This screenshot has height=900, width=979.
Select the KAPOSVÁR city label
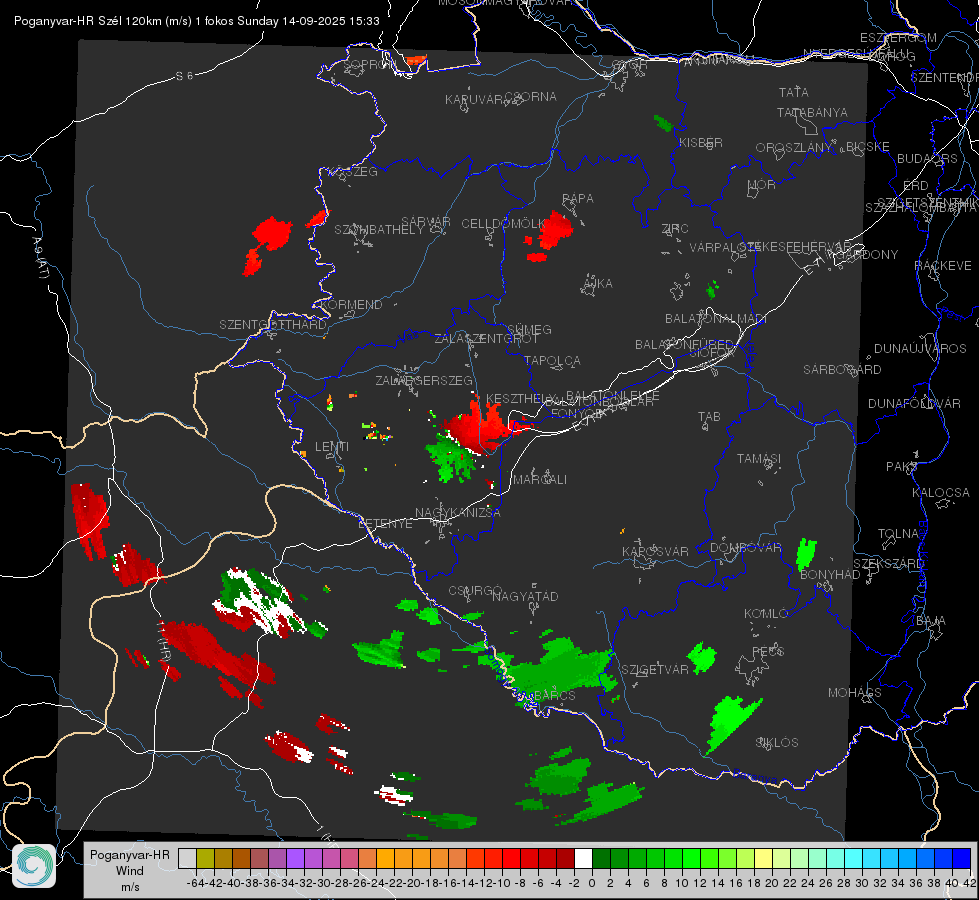coord(655,551)
